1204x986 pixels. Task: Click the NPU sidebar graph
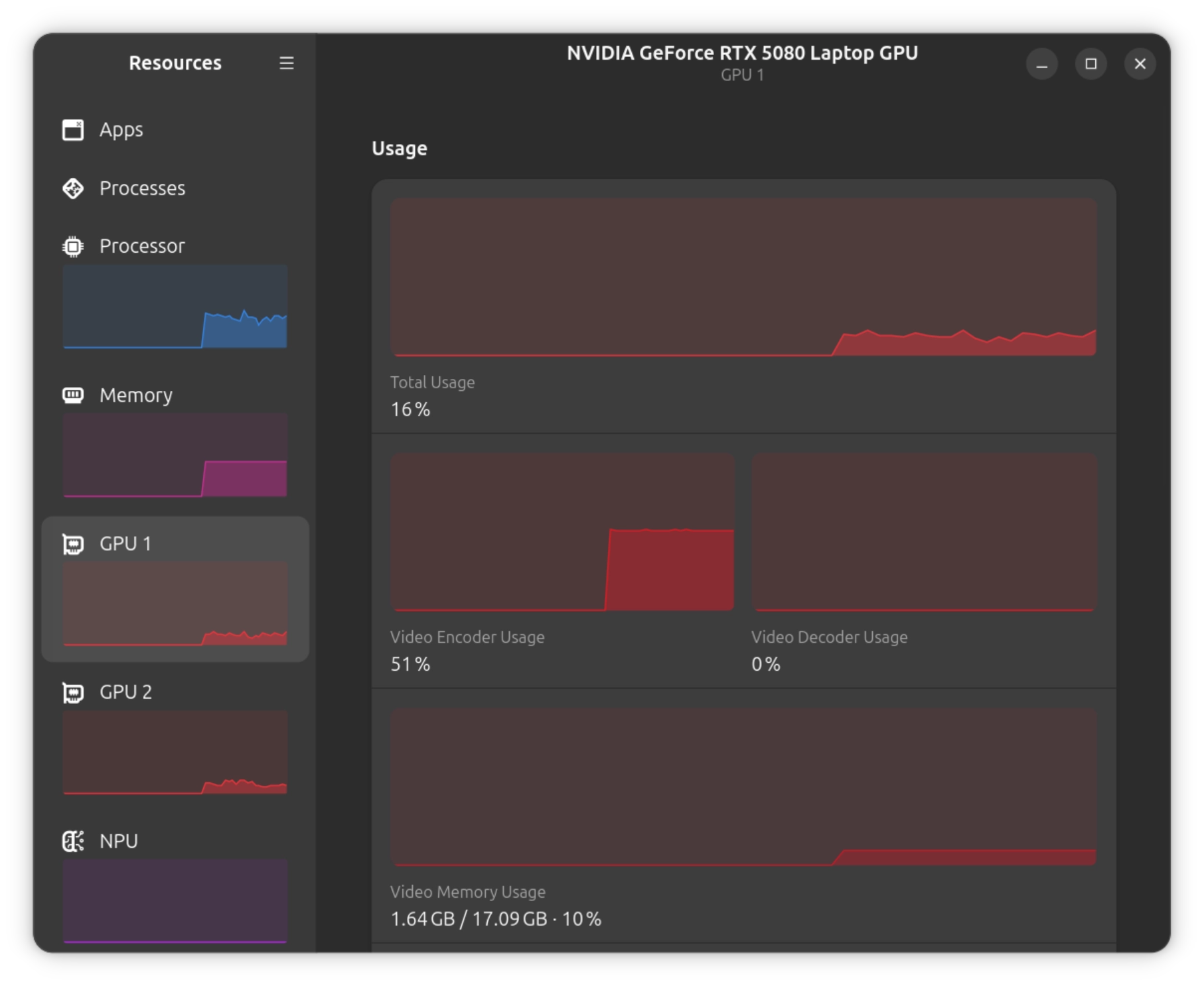tap(175, 901)
